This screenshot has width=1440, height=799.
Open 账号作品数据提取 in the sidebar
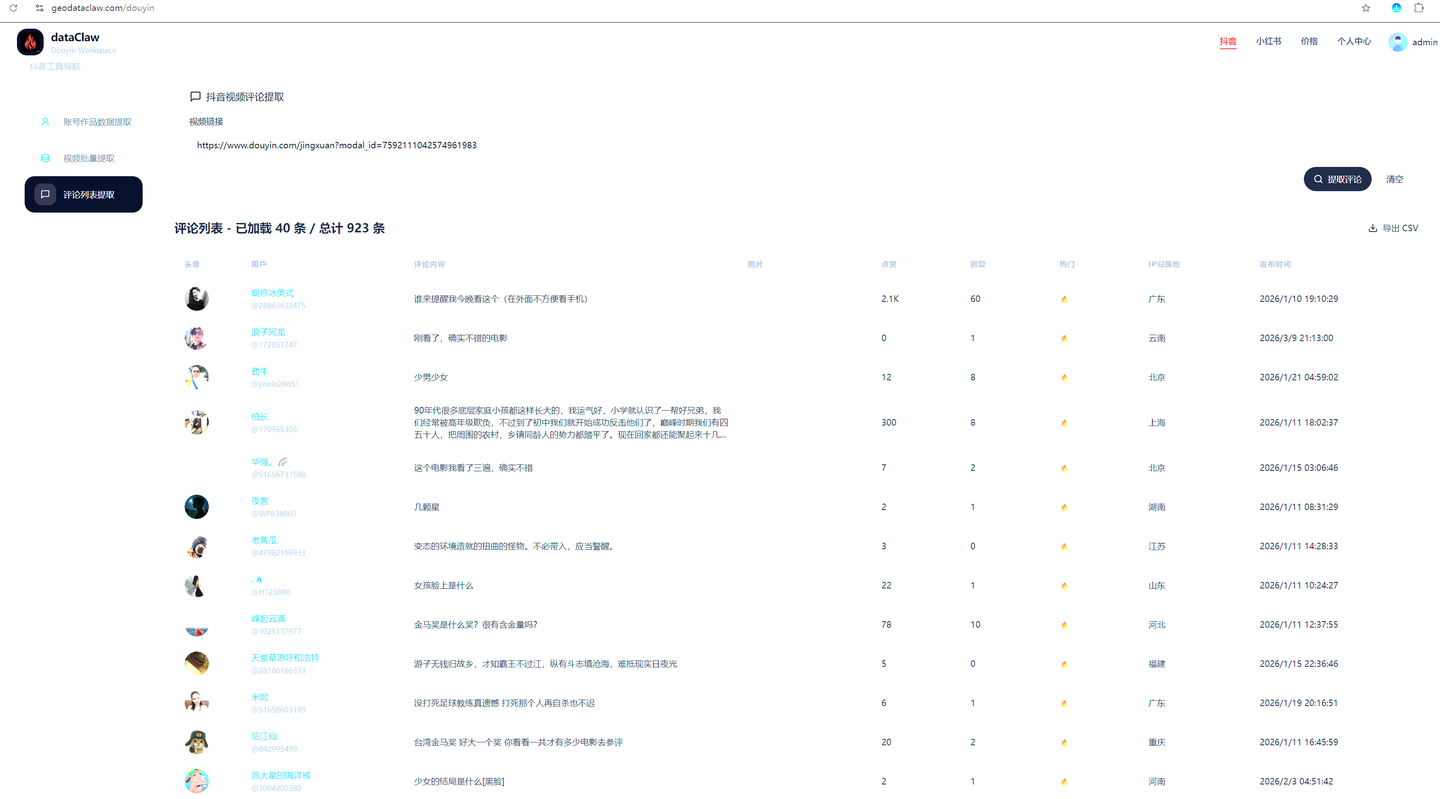[84, 122]
